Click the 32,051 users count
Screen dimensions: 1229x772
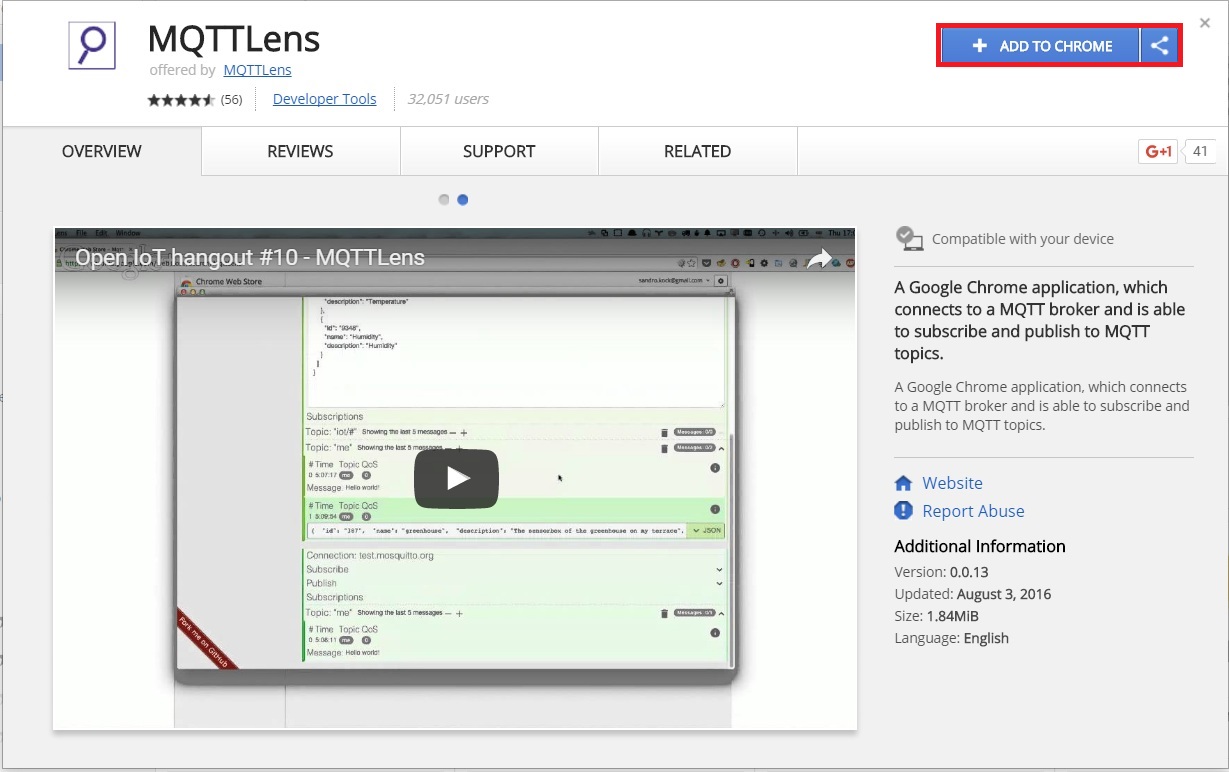[x=448, y=99]
